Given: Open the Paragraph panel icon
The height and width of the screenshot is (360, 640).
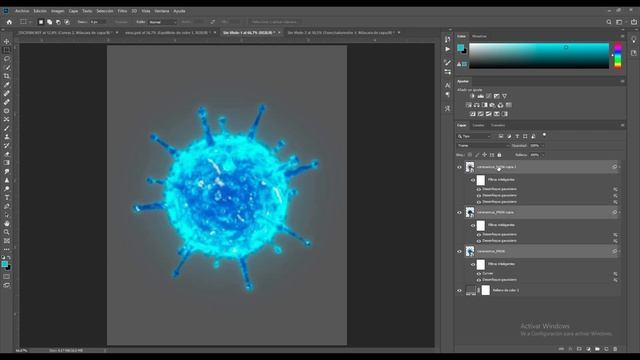Looking at the screenshot, I should [448, 95].
